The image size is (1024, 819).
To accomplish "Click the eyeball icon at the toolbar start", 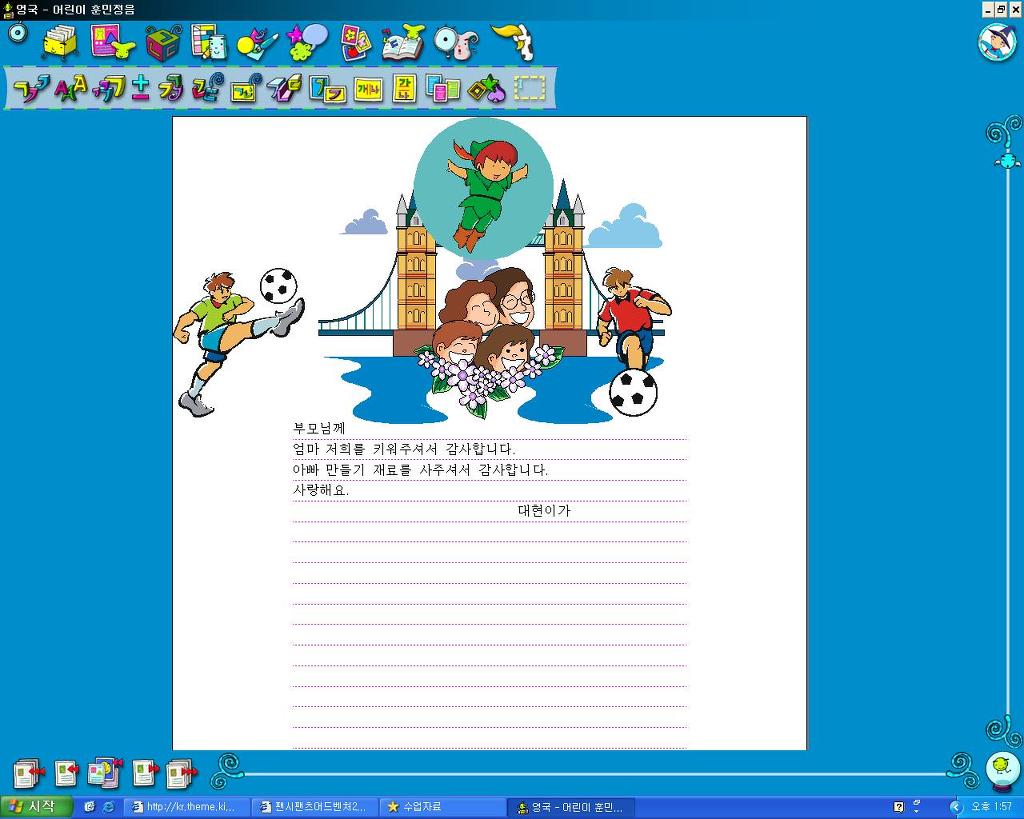I will (x=18, y=33).
